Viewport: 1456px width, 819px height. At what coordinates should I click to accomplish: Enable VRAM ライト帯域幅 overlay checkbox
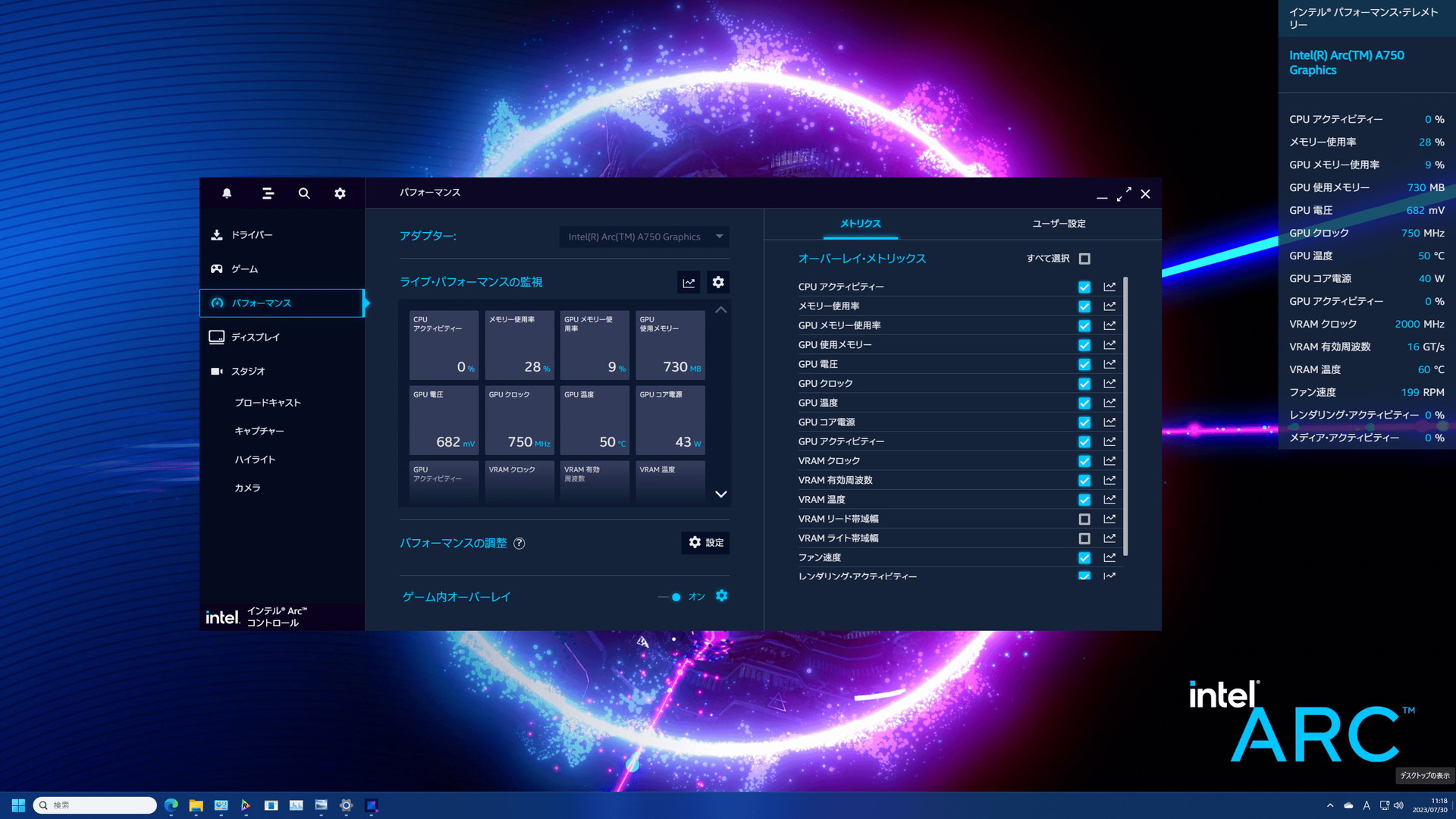(1084, 538)
